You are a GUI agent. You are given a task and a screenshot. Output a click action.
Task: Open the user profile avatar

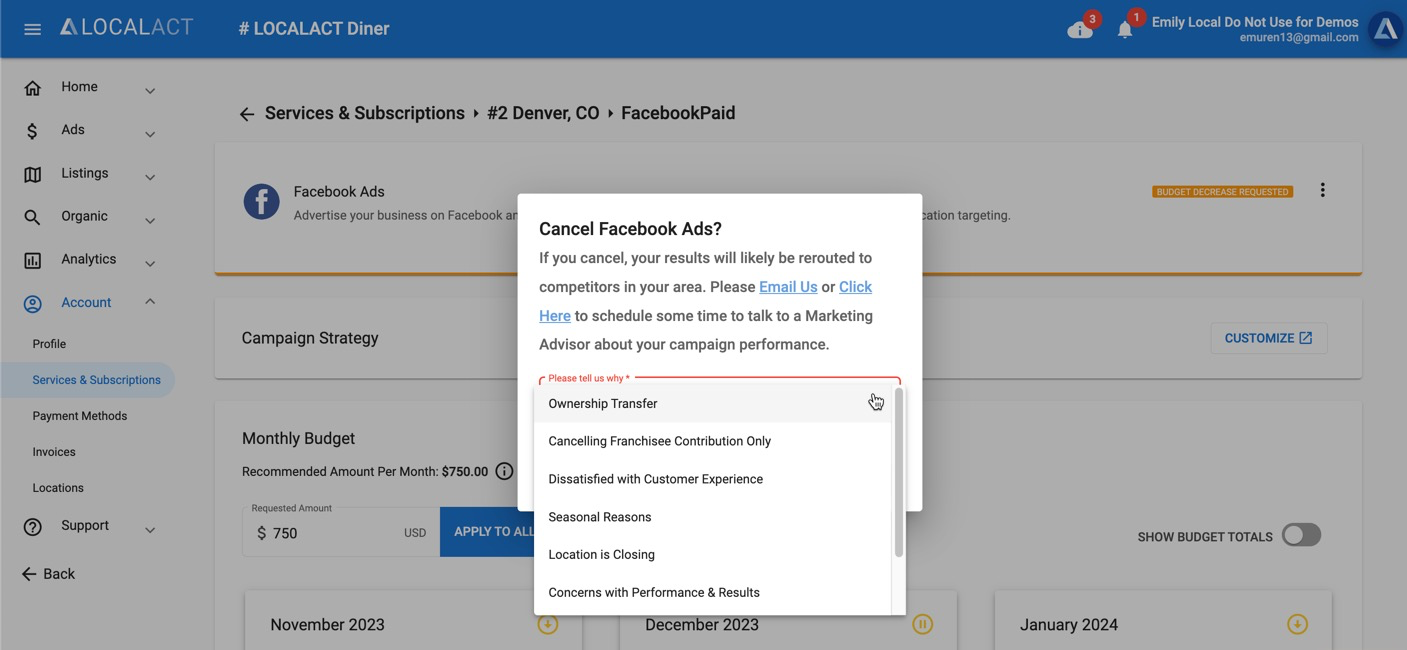1385,30
